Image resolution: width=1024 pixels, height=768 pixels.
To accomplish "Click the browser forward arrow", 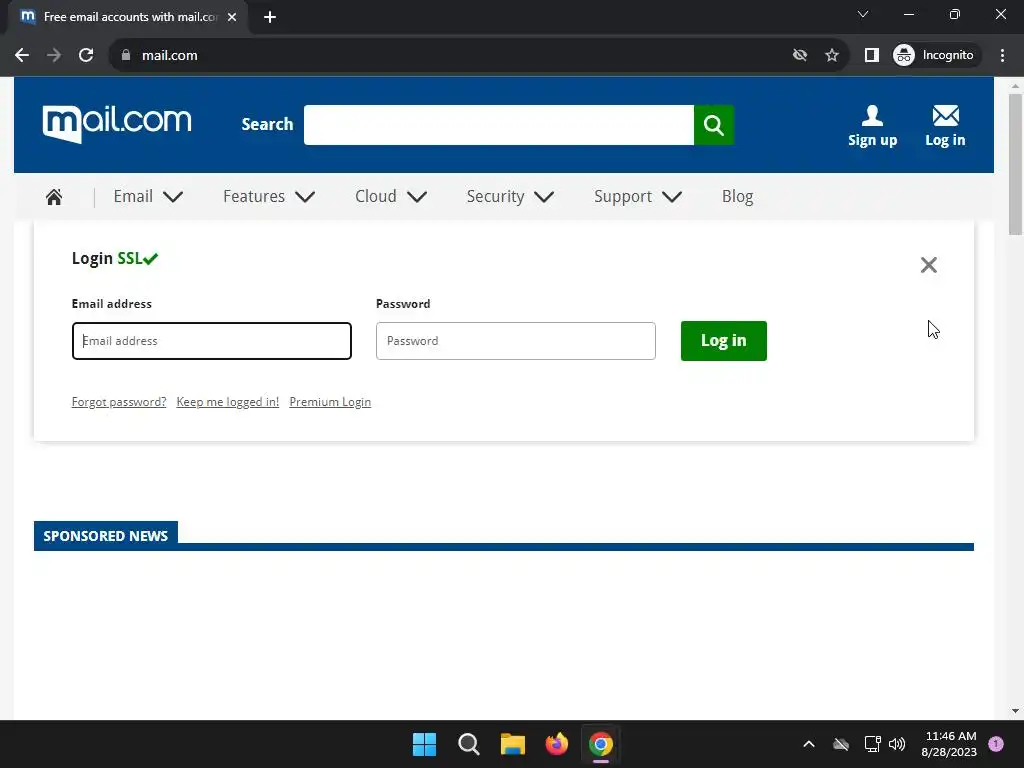I will (54, 55).
